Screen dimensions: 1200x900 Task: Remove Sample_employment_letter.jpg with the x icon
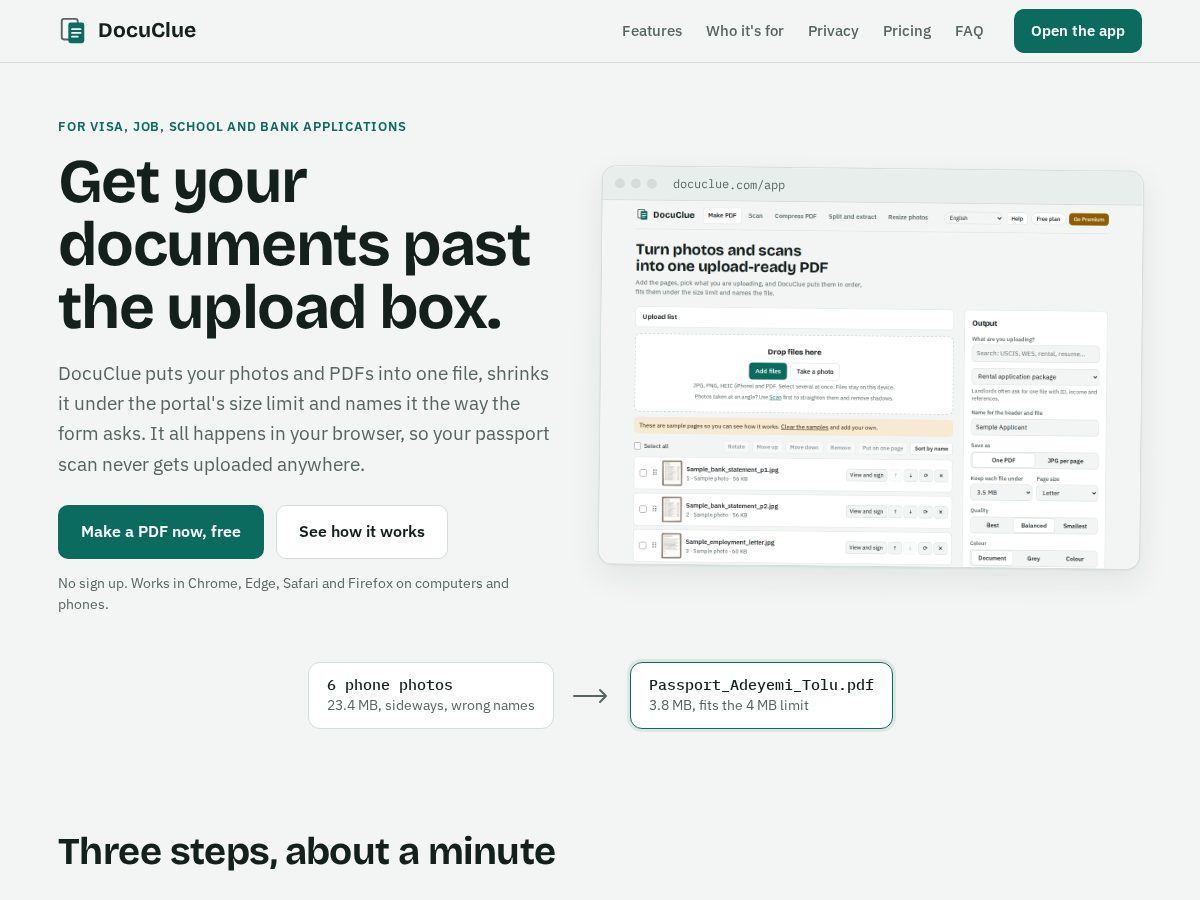(x=940, y=548)
